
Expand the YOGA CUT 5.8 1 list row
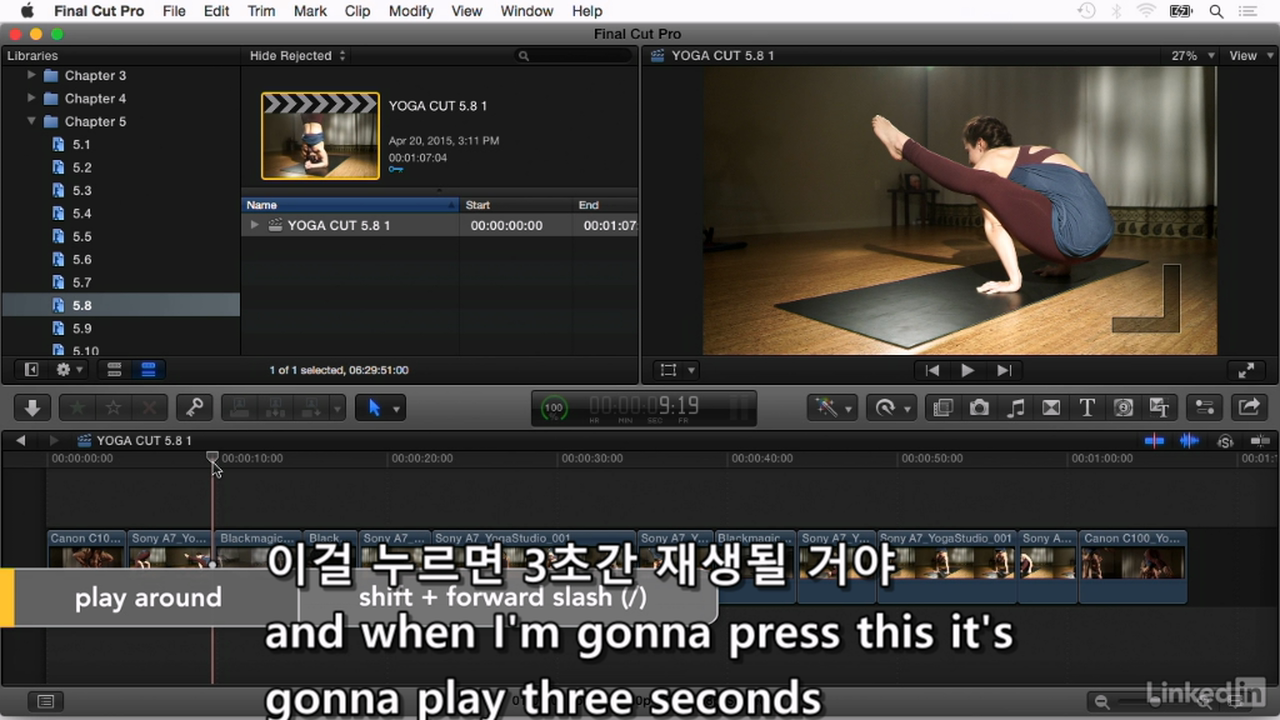(x=255, y=225)
